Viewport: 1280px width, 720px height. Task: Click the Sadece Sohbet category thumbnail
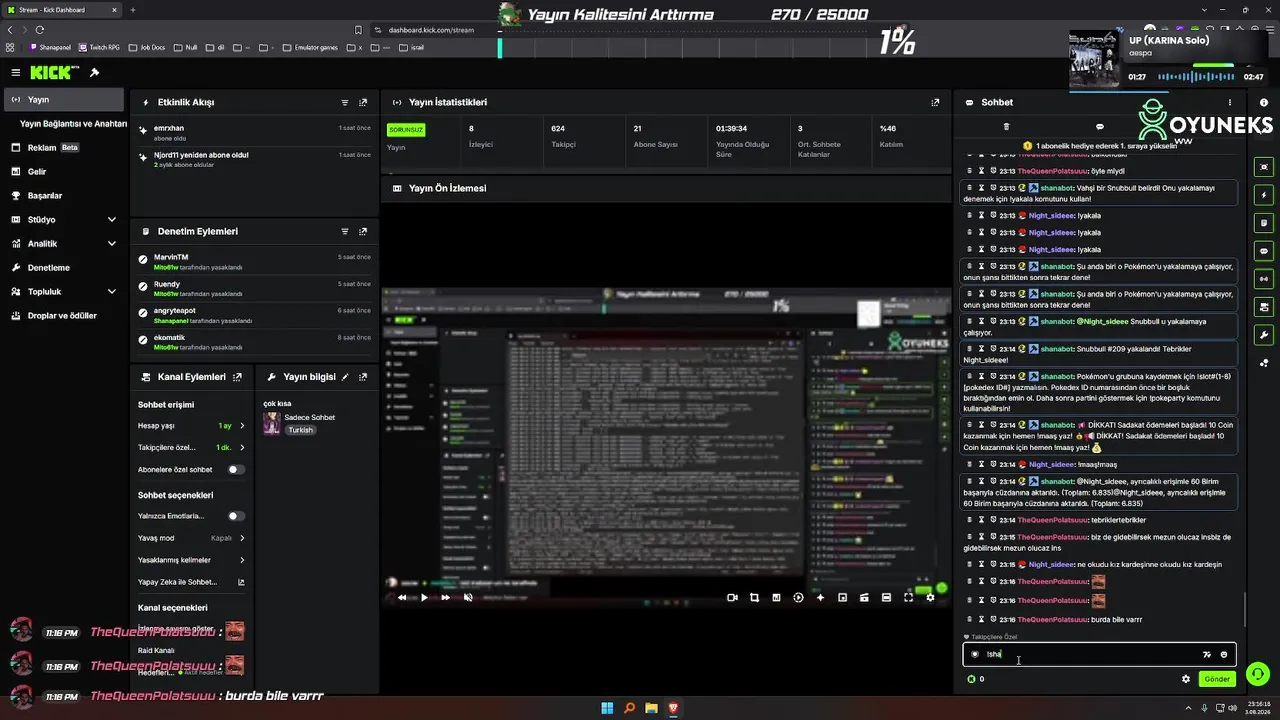click(x=271, y=423)
